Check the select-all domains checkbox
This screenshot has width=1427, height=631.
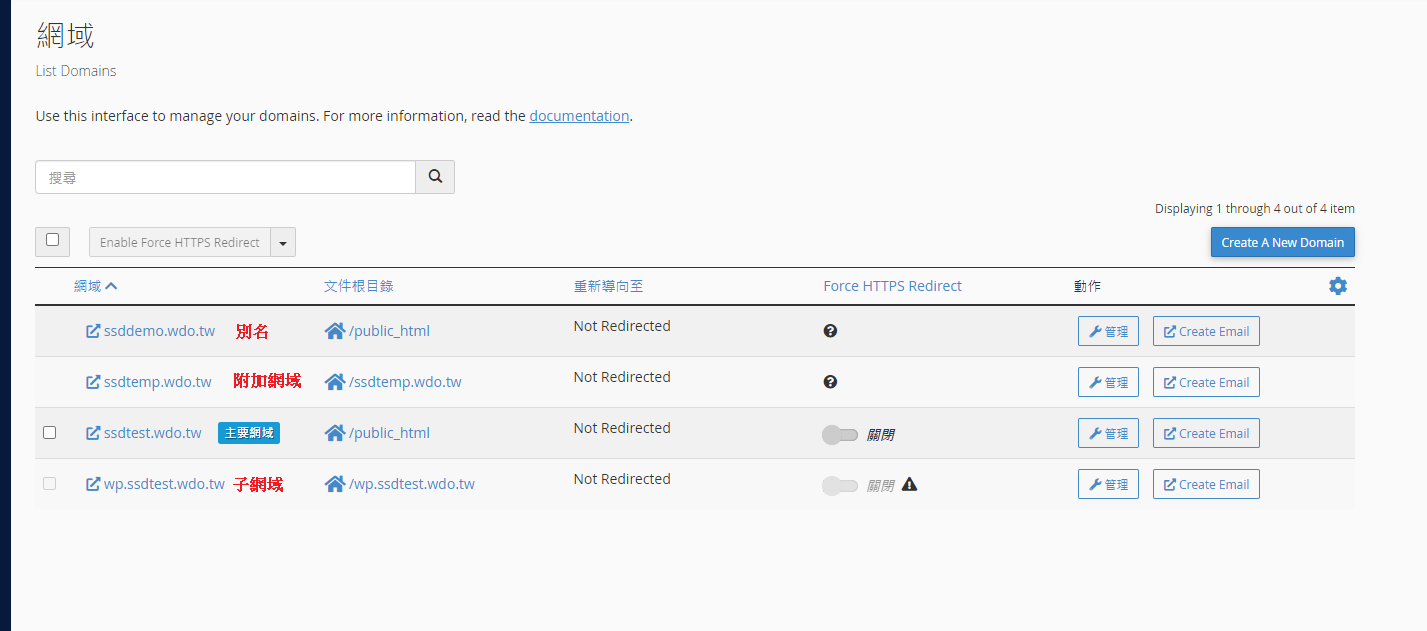tap(52, 240)
